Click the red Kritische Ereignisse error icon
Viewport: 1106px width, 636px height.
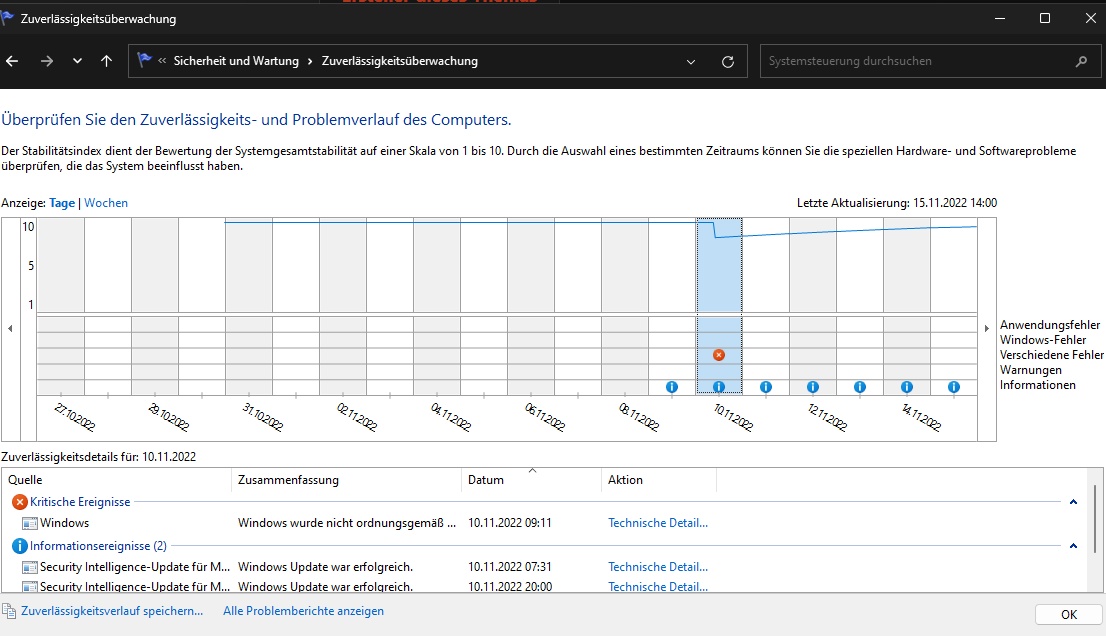[20, 502]
